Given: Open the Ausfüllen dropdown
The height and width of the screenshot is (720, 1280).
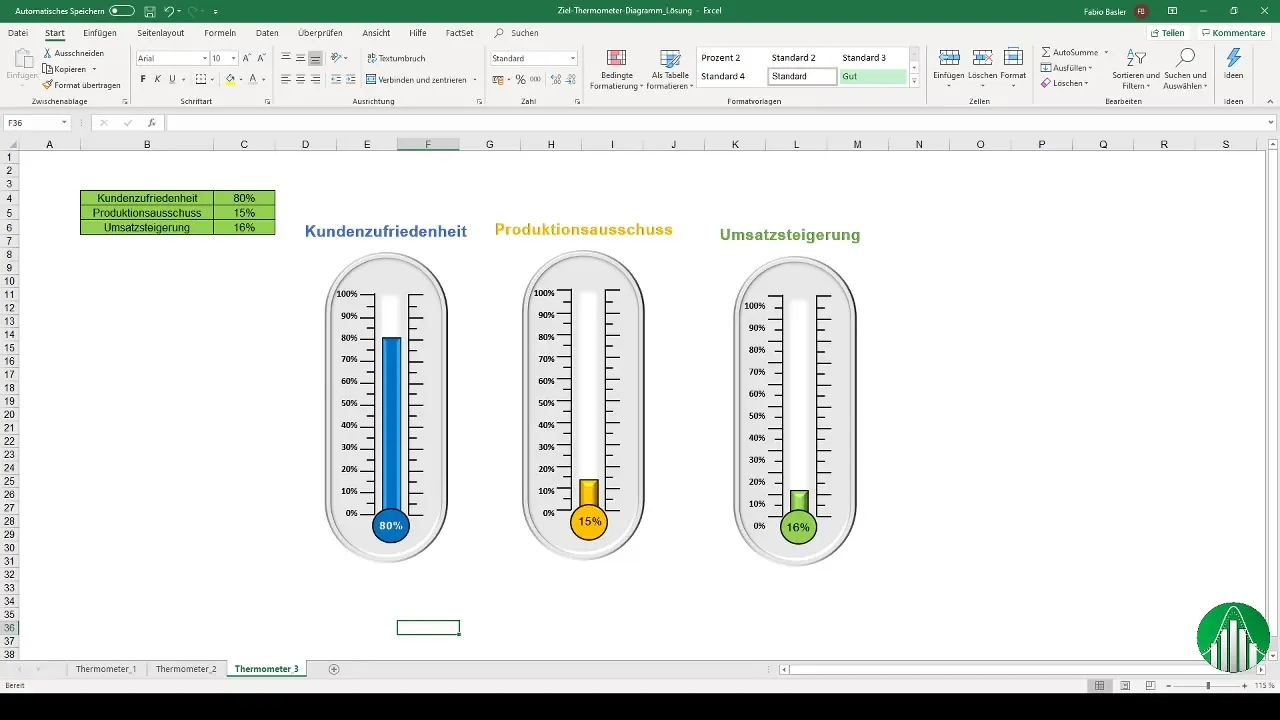Looking at the screenshot, I should pyautogui.click(x=1066, y=67).
